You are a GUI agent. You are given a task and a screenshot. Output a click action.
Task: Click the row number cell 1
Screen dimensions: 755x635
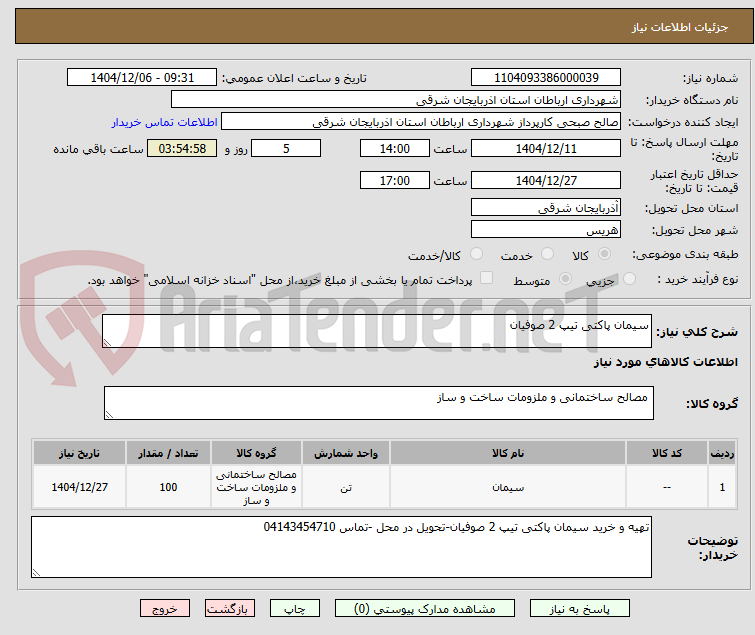click(722, 487)
